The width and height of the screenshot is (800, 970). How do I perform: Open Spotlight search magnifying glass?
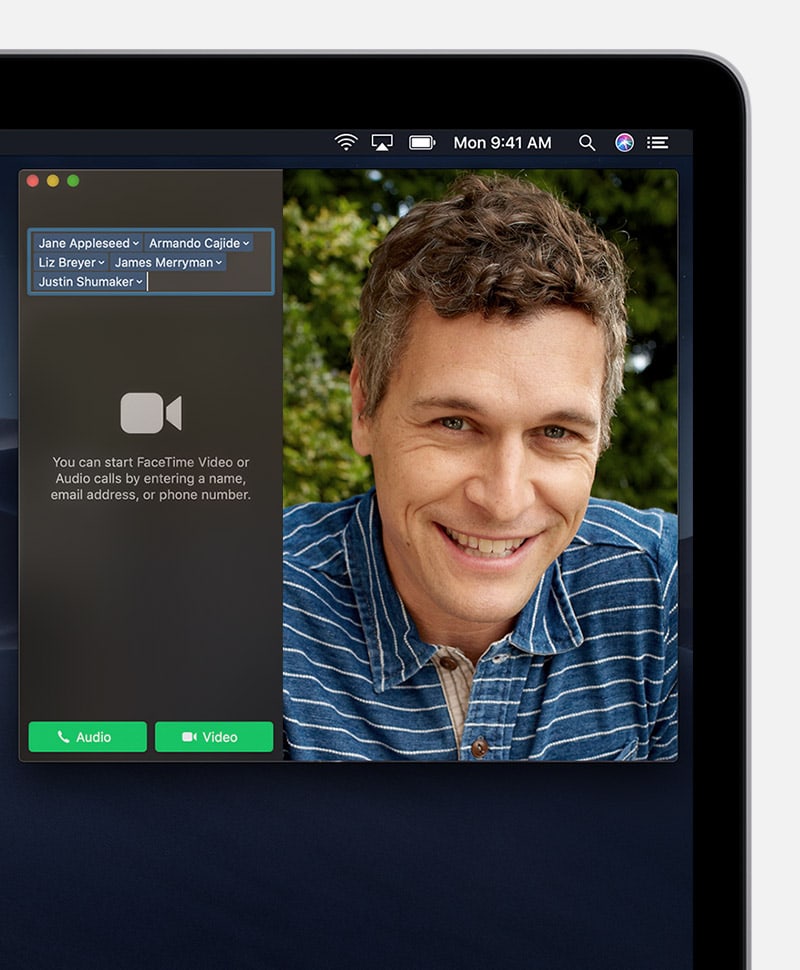(587, 142)
